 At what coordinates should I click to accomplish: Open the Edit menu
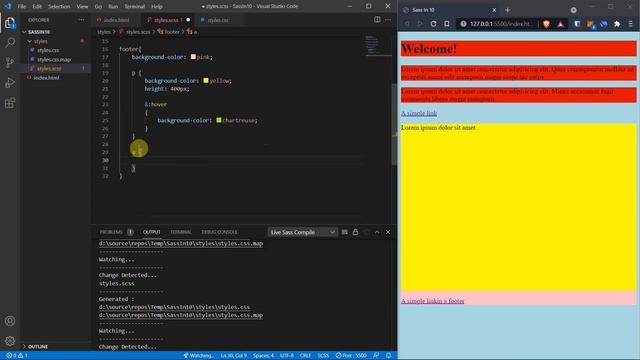(37, 7)
